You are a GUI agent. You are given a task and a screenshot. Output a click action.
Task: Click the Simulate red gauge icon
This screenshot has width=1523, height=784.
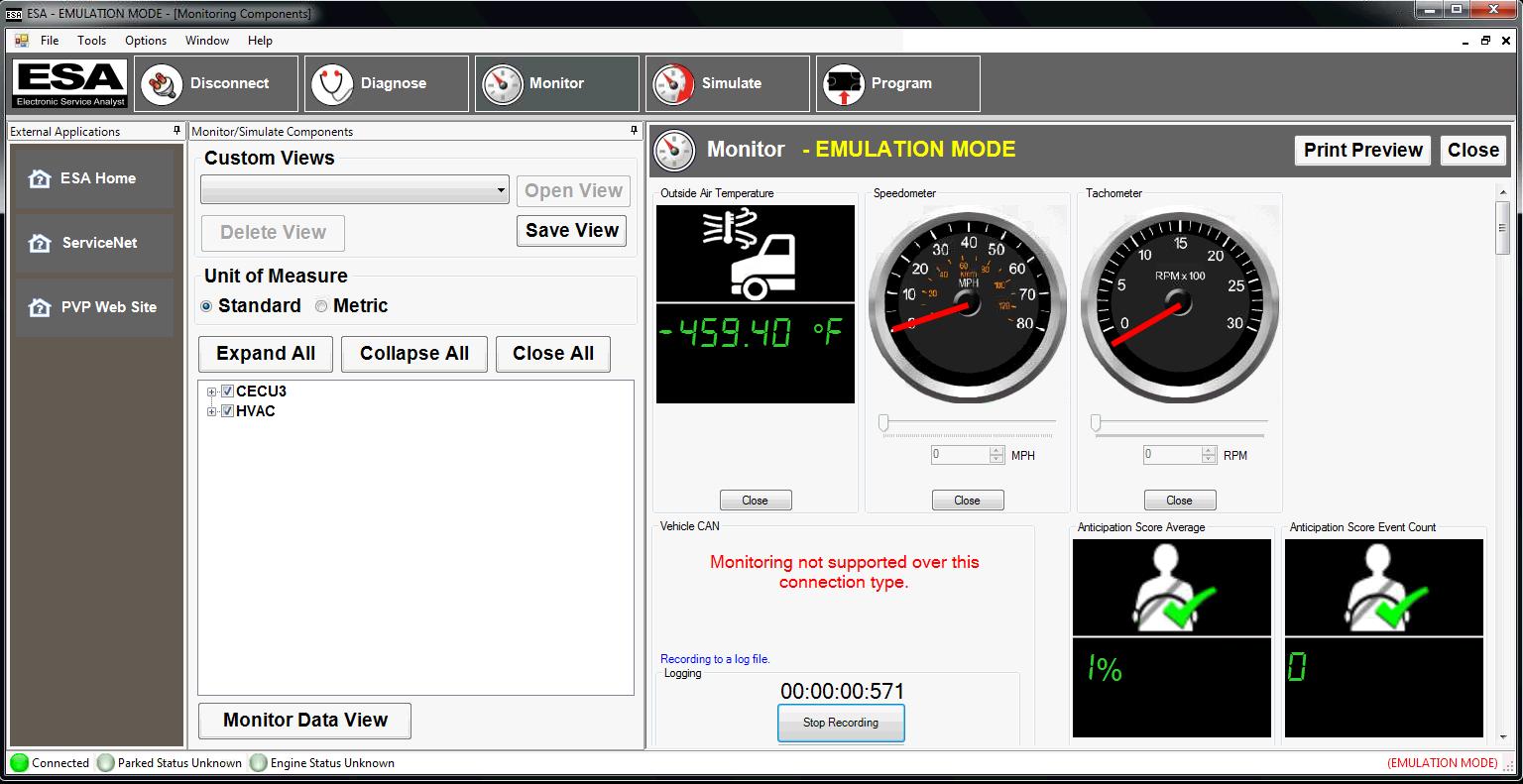pyautogui.click(x=672, y=84)
